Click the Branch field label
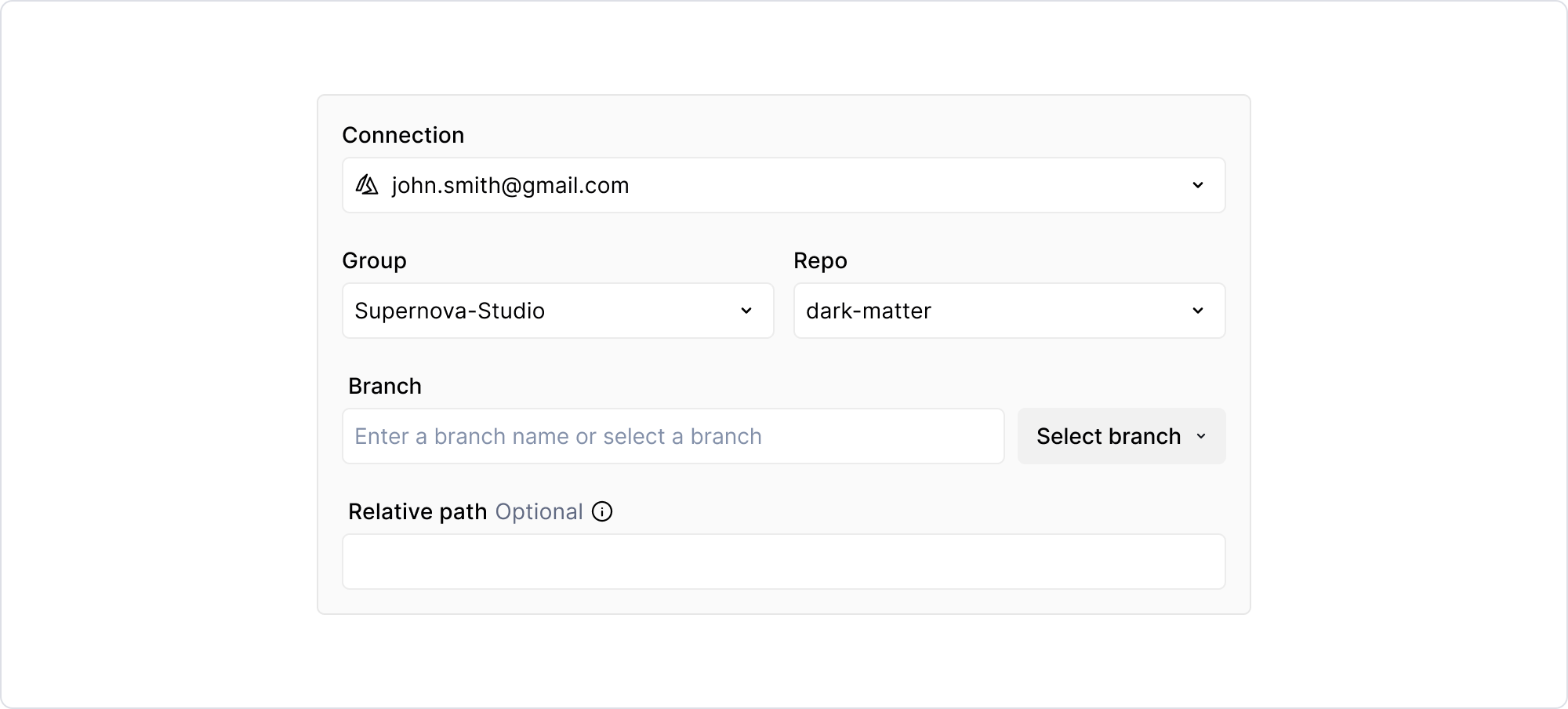 (x=384, y=385)
